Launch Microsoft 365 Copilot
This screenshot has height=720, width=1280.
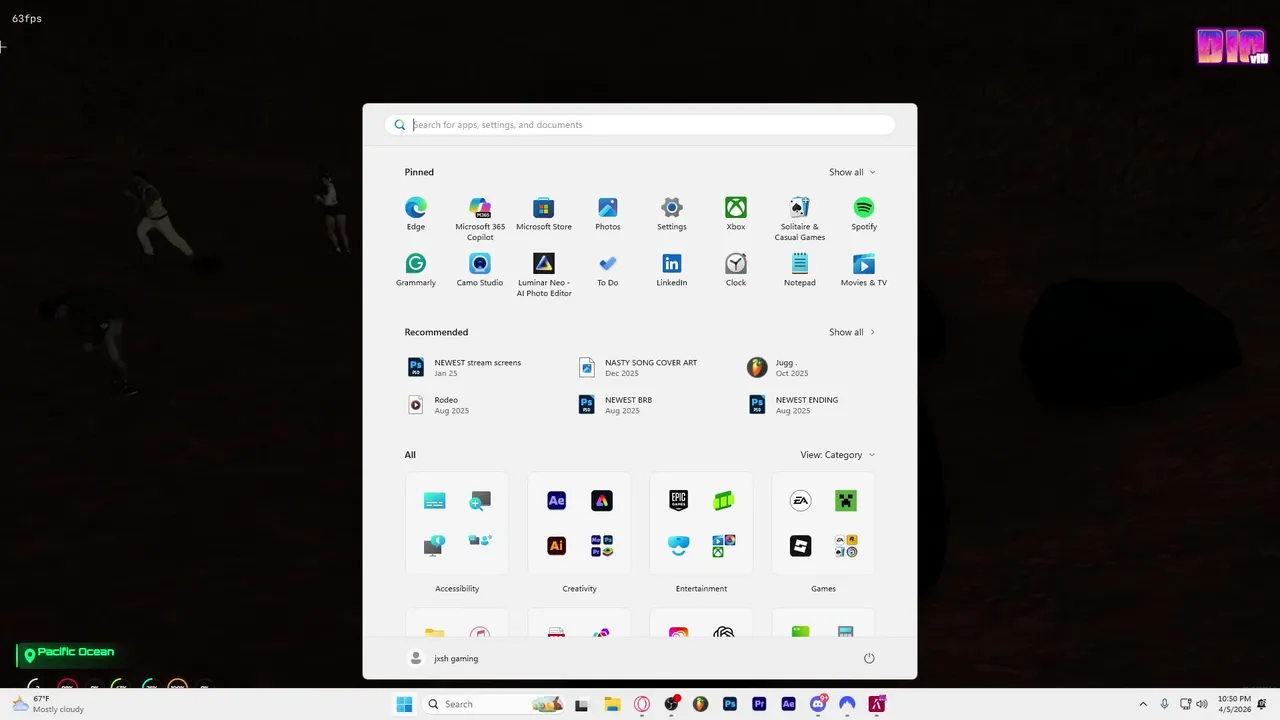(x=480, y=219)
